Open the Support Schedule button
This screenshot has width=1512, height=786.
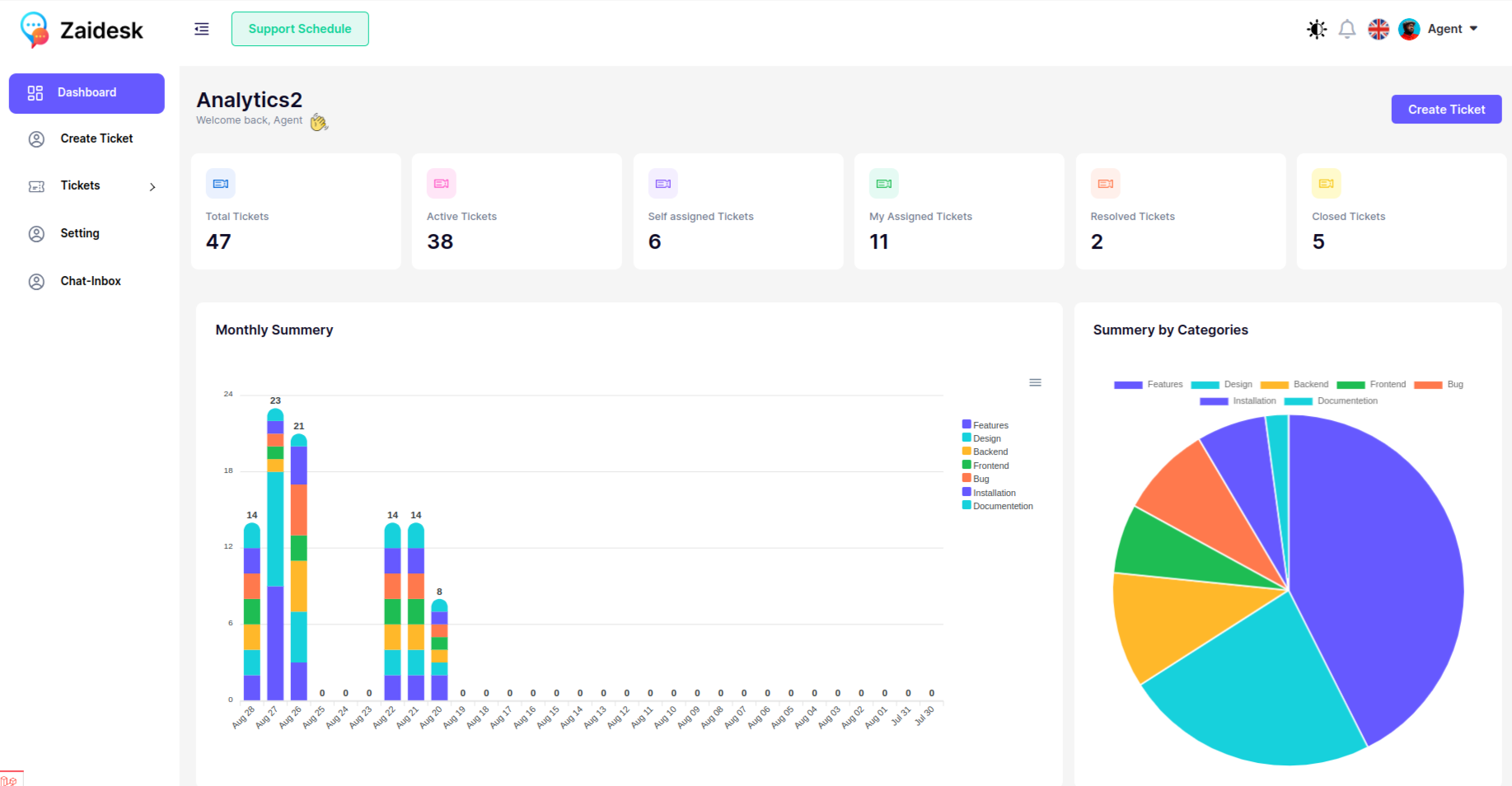click(x=300, y=29)
